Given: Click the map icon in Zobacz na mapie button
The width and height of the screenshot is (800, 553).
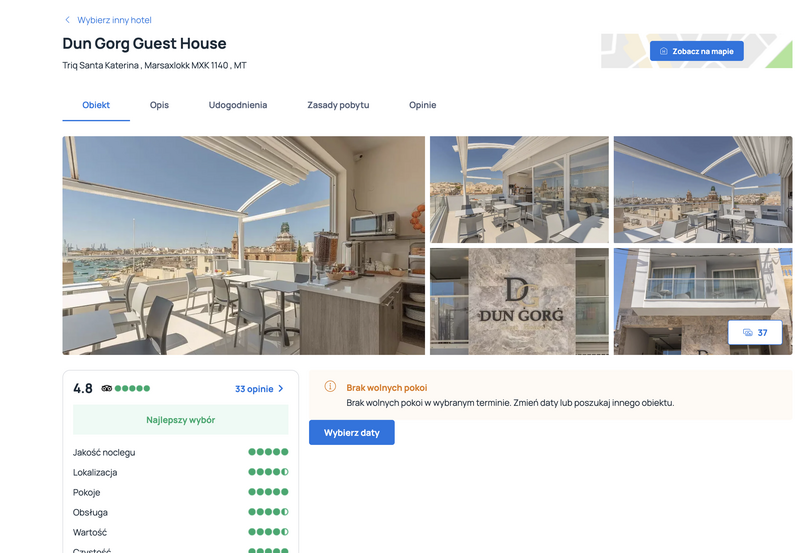Looking at the screenshot, I should point(664,51).
